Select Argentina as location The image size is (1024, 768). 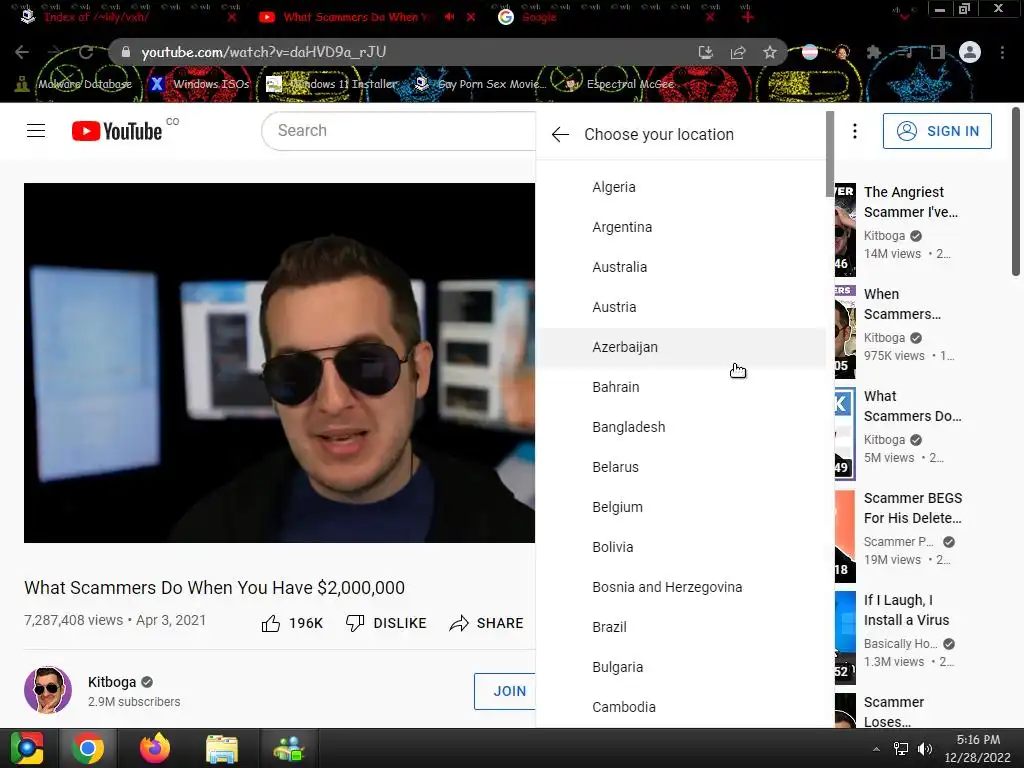(x=680, y=227)
